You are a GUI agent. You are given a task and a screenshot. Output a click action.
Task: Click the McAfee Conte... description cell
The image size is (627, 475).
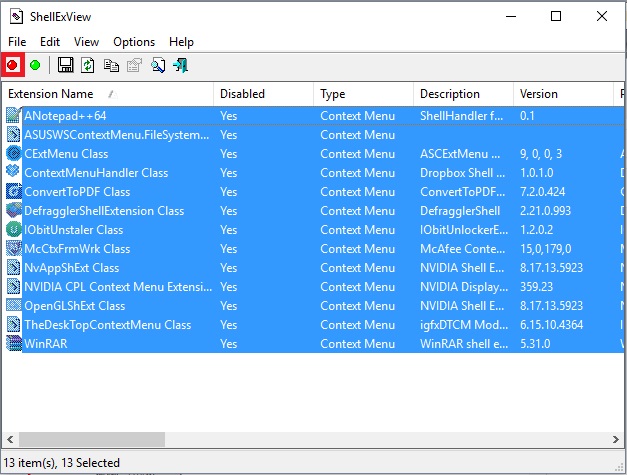coord(463,249)
